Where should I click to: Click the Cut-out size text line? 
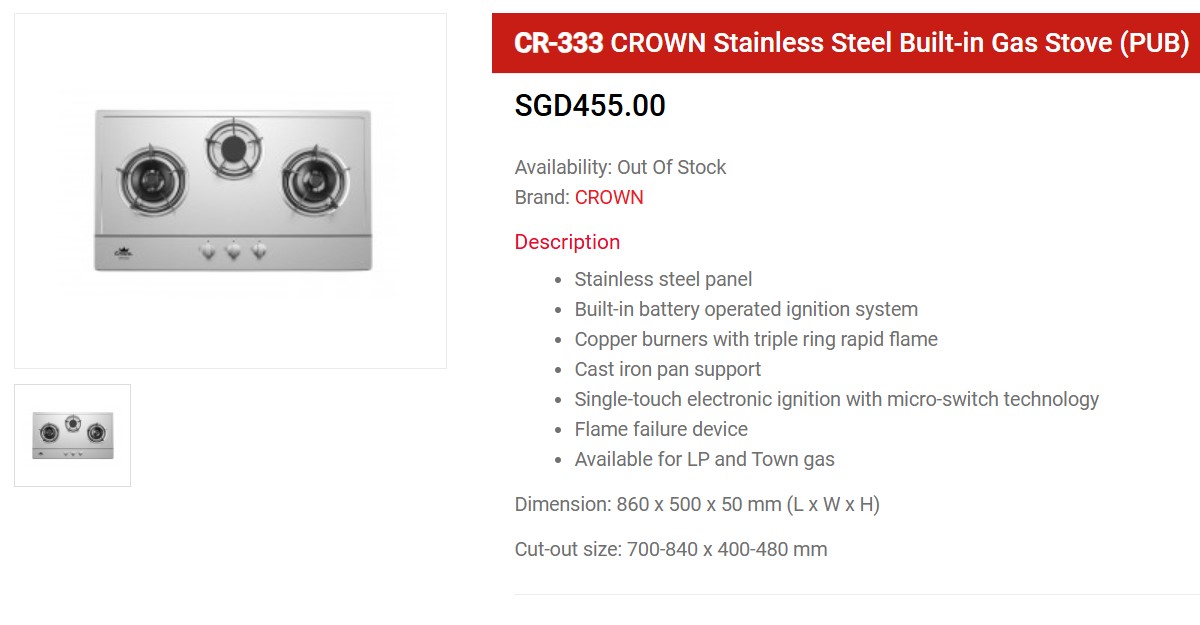click(671, 549)
